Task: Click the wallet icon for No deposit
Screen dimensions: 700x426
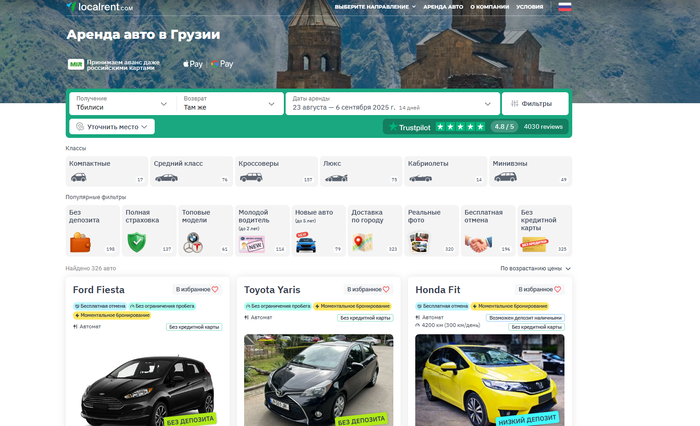Action: point(80,242)
